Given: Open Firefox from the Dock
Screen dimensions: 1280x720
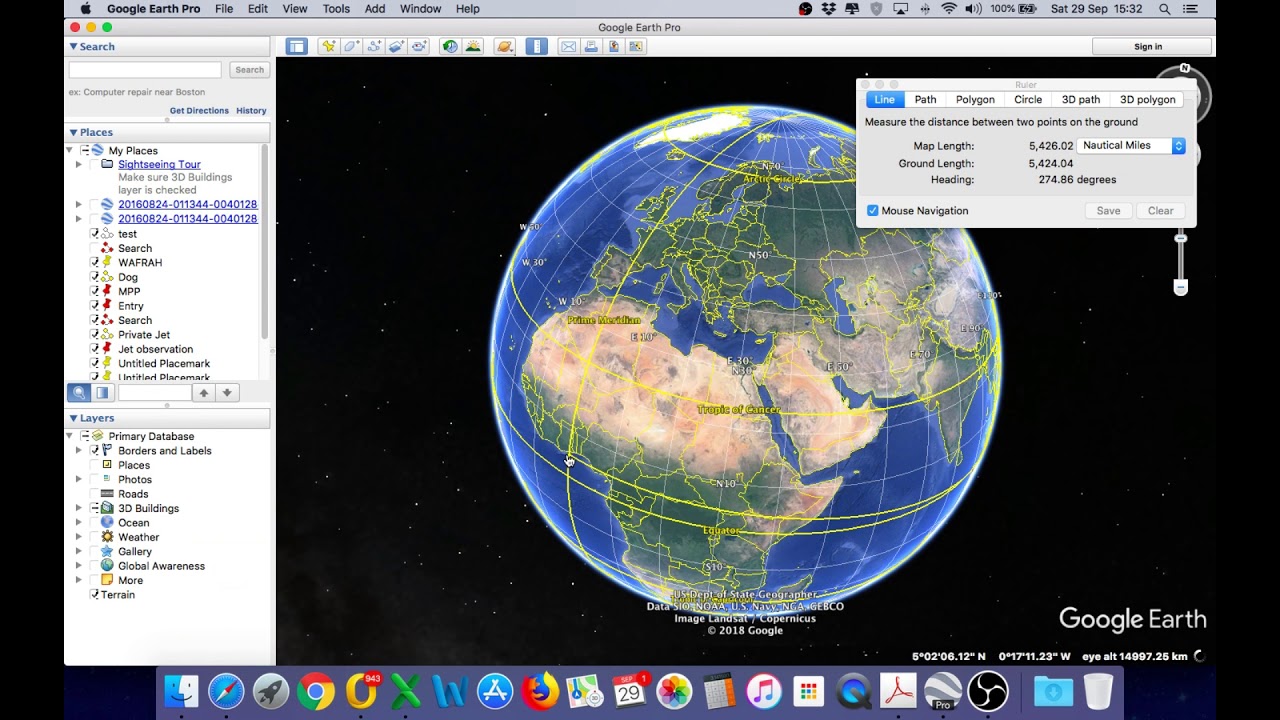Looking at the screenshot, I should tap(540, 692).
